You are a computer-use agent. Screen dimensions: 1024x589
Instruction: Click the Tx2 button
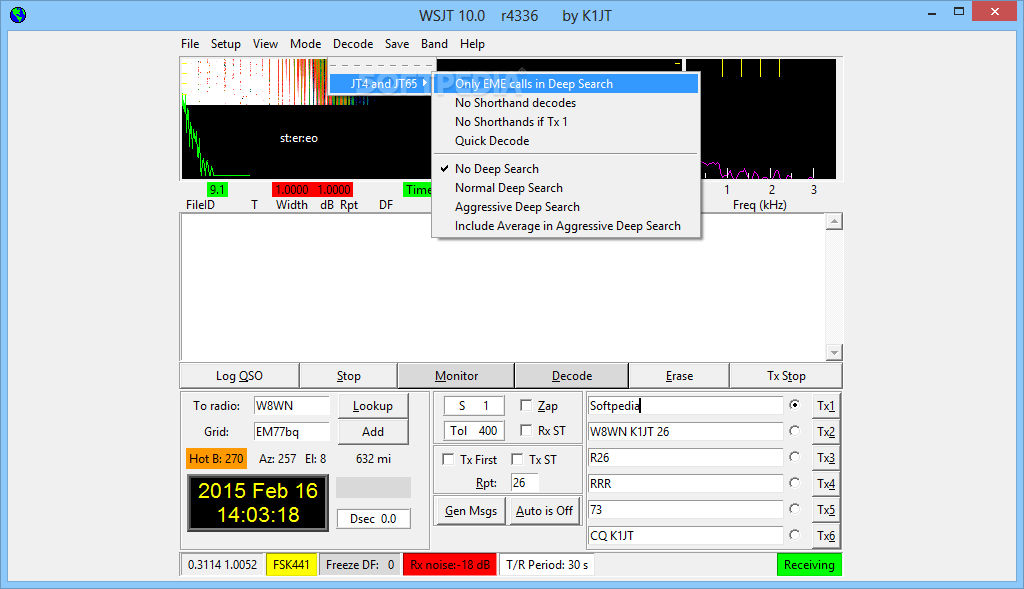click(x=826, y=432)
